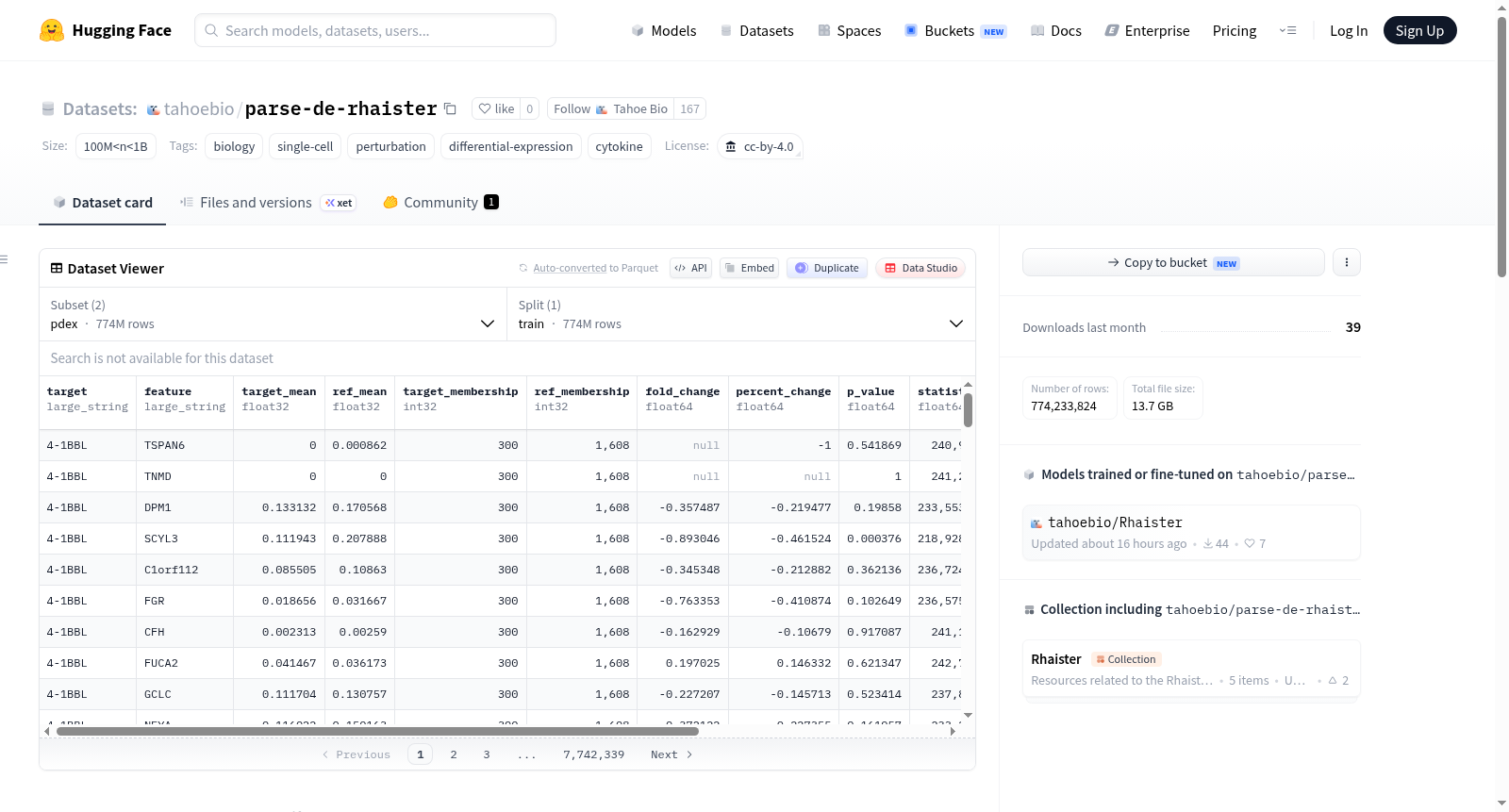The image size is (1509, 812).
Task: Click the C1orf112 feature cell
Action: pos(185,570)
